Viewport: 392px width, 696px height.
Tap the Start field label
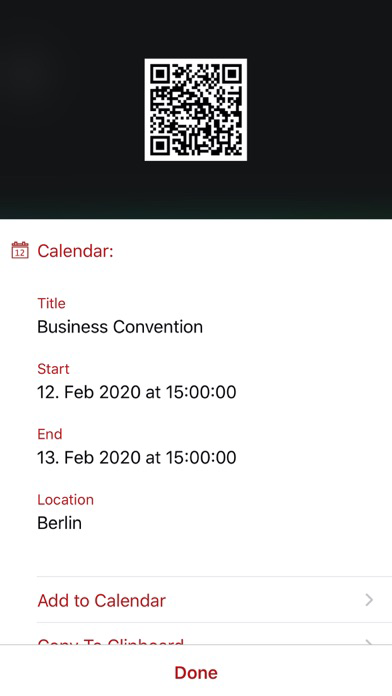click(53, 369)
